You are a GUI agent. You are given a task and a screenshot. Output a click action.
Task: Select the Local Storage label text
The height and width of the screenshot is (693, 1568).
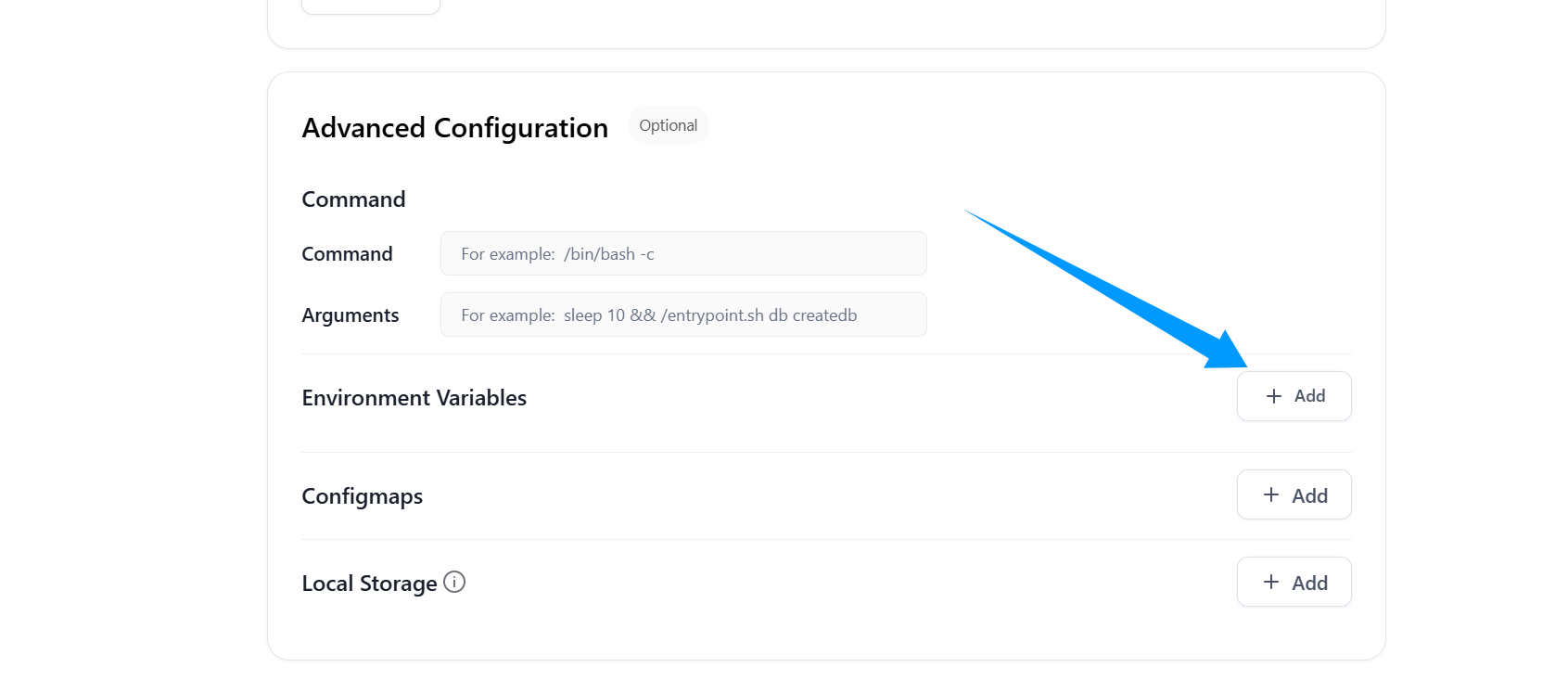pyautogui.click(x=369, y=584)
